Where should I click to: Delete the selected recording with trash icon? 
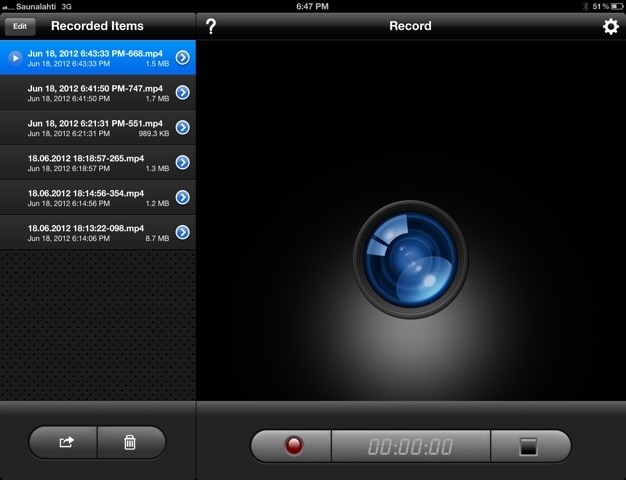[131, 442]
